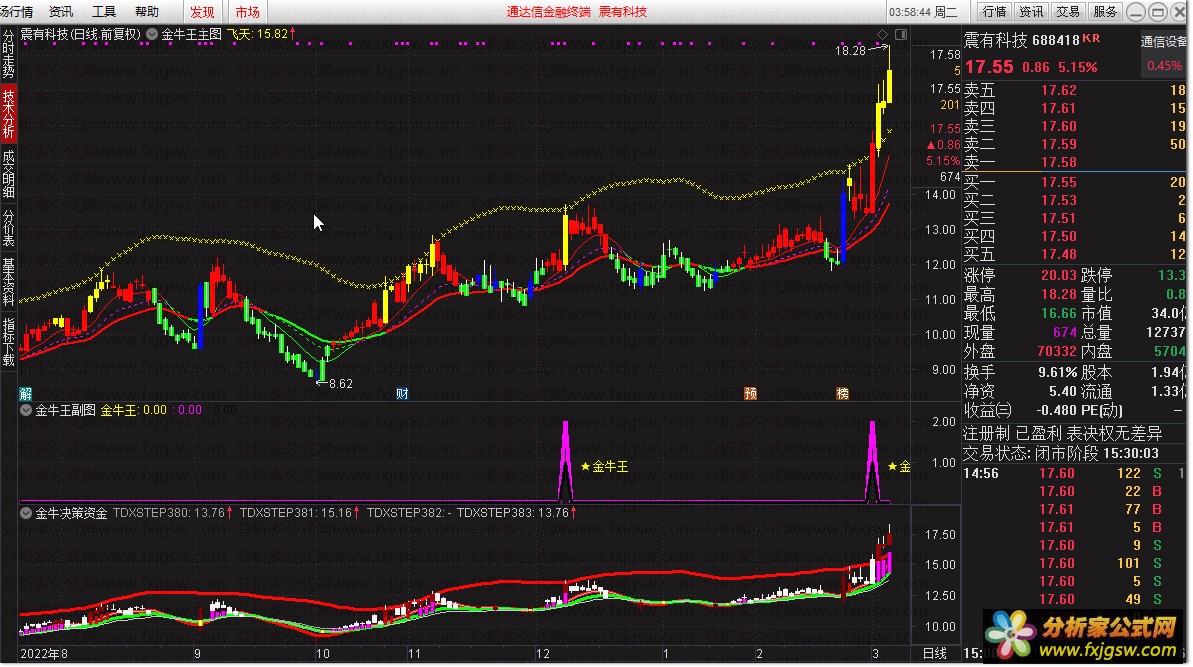Click the 换手 value 9.61%
The width and height of the screenshot is (1193, 667).
tap(1058, 373)
